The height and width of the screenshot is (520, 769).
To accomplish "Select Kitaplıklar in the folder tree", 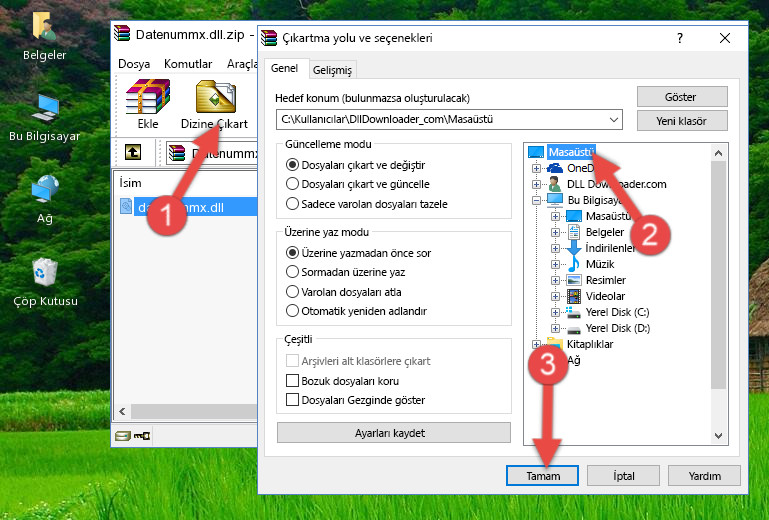I will pos(590,344).
